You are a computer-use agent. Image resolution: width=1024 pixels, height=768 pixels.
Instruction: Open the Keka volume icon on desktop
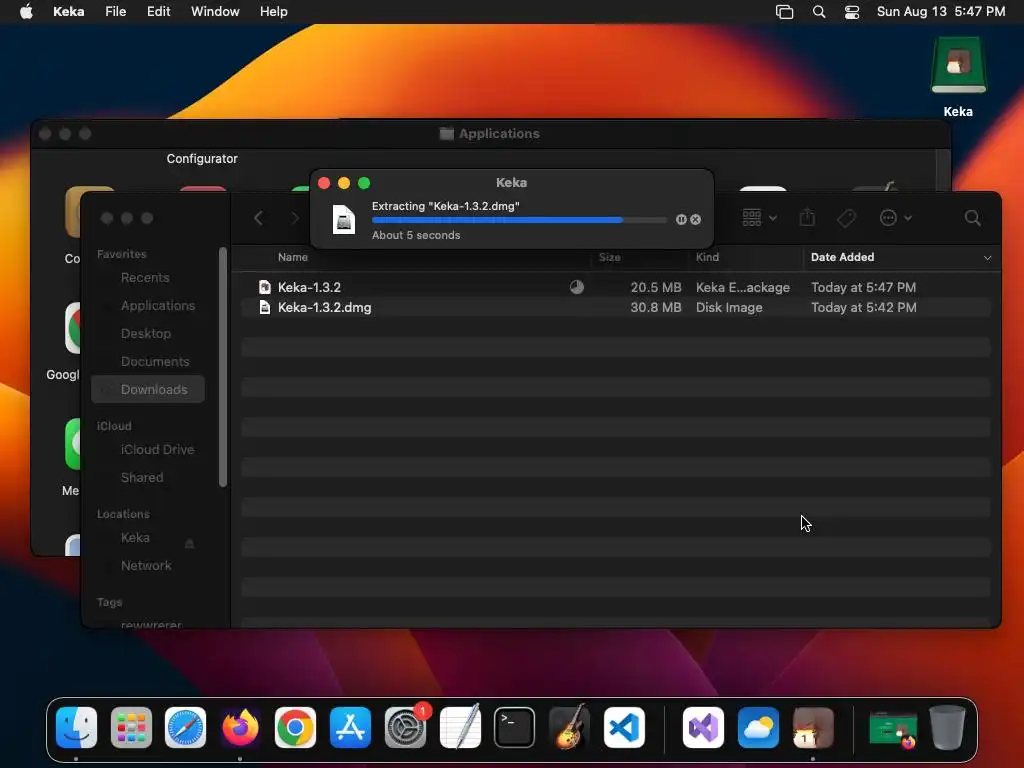pyautogui.click(x=958, y=65)
